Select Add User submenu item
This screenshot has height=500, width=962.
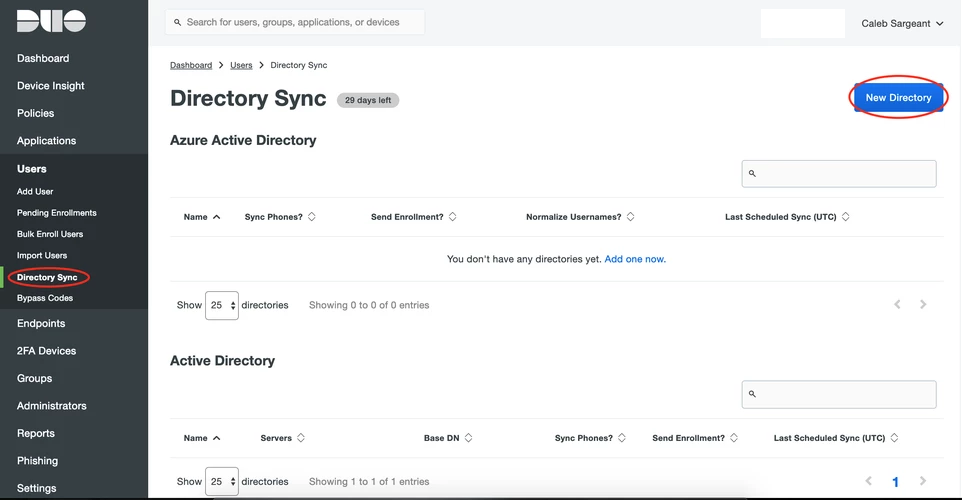click(x=35, y=191)
